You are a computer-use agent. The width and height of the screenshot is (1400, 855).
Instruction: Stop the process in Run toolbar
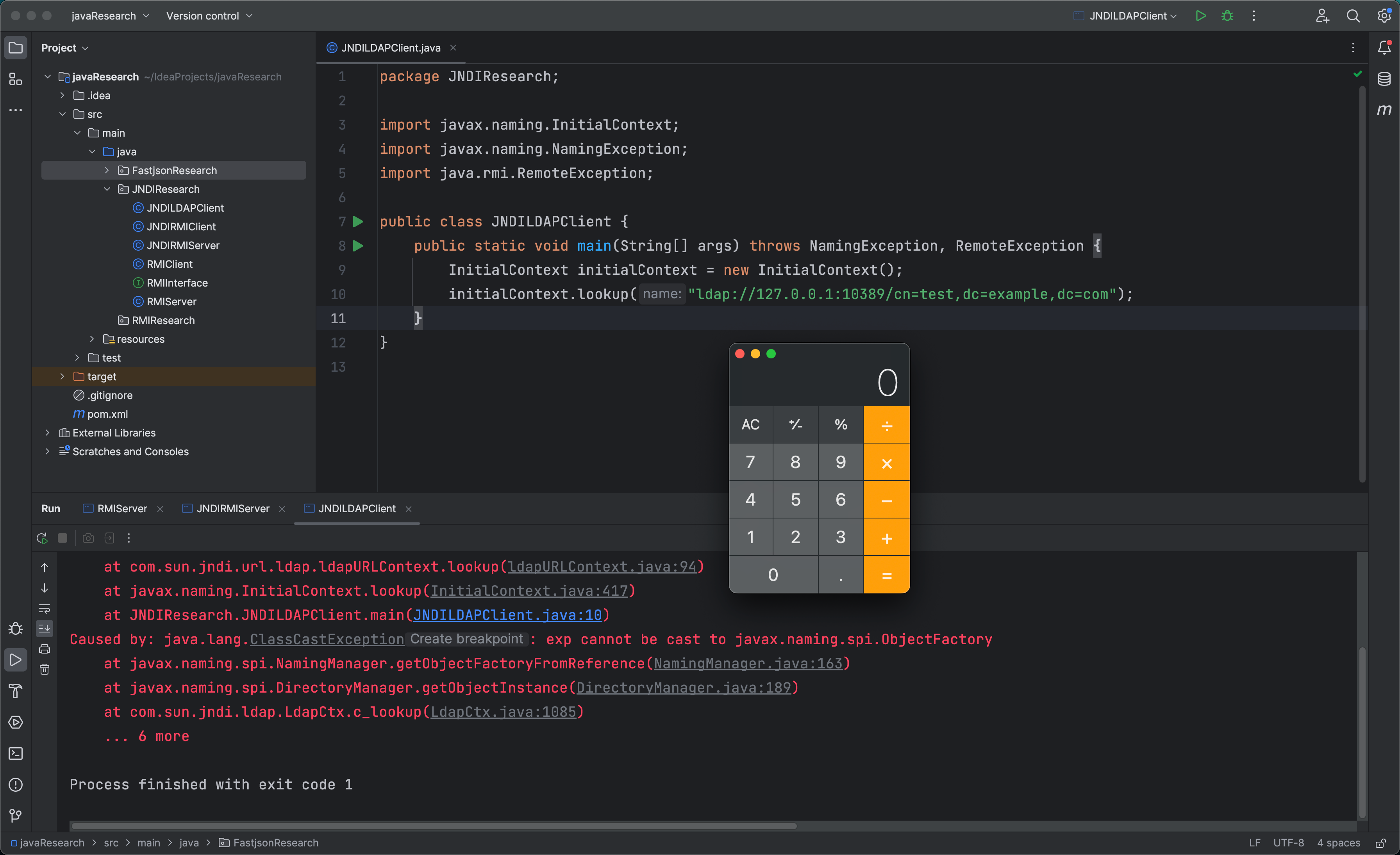coord(62,538)
